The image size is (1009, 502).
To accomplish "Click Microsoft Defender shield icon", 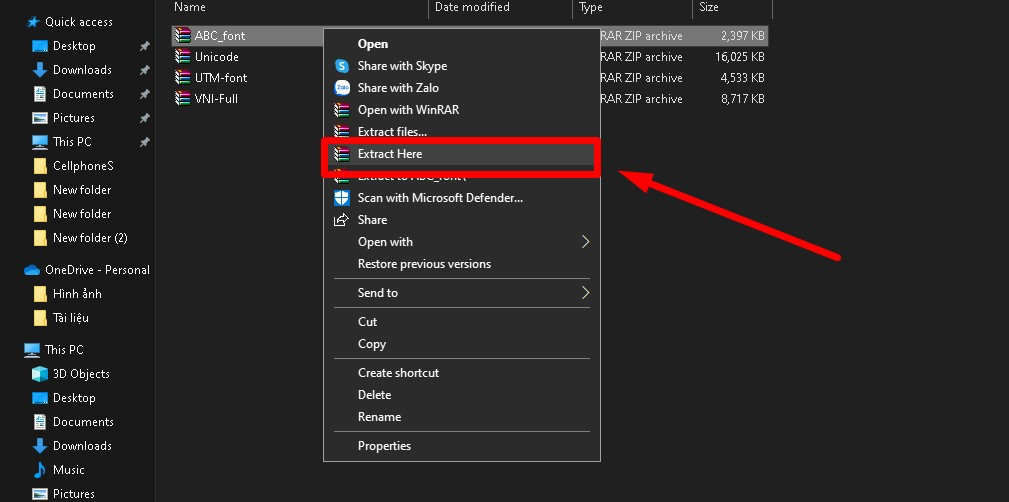I will (x=342, y=198).
